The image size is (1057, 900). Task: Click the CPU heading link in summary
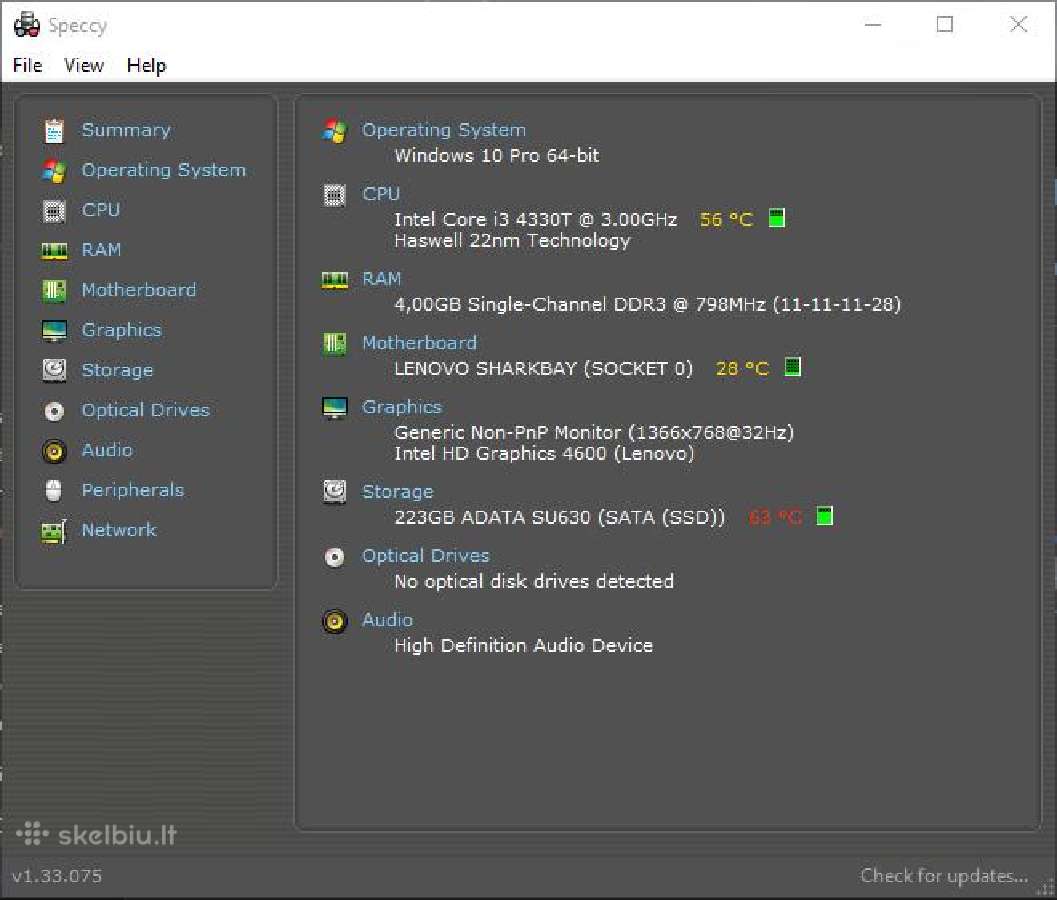[382, 194]
